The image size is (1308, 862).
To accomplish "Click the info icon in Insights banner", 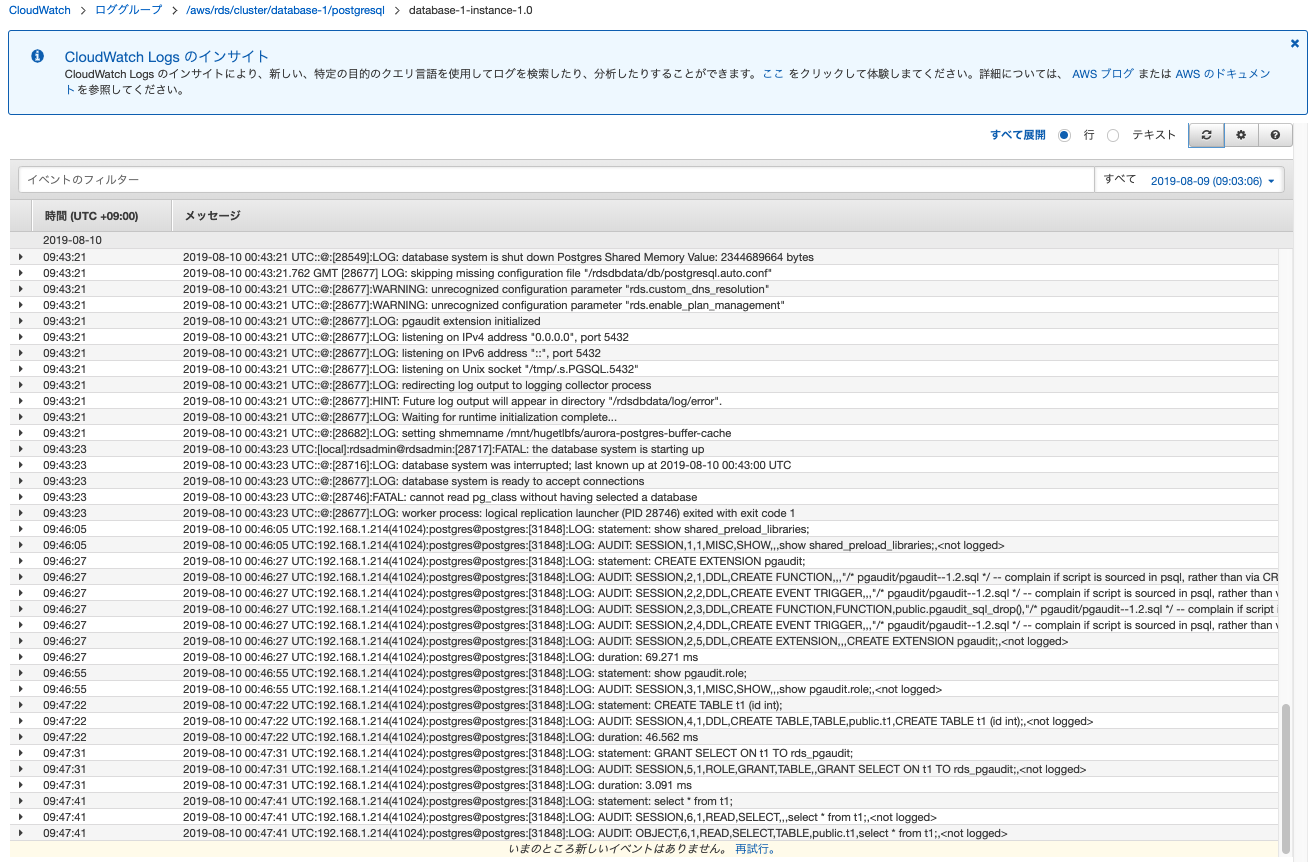I will 37,56.
